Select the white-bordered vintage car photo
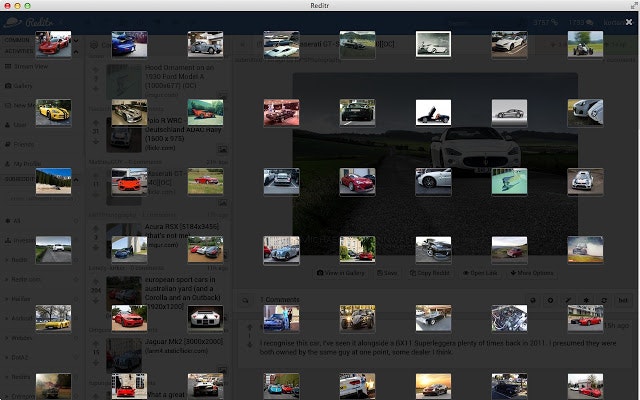The width and height of the screenshot is (640, 400). pos(433,44)
